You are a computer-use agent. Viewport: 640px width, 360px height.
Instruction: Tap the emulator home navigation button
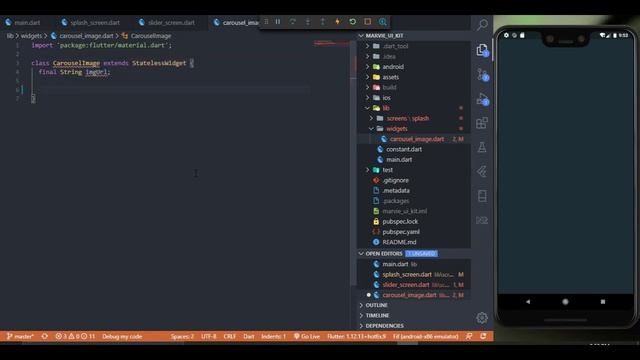click(565, 302)
